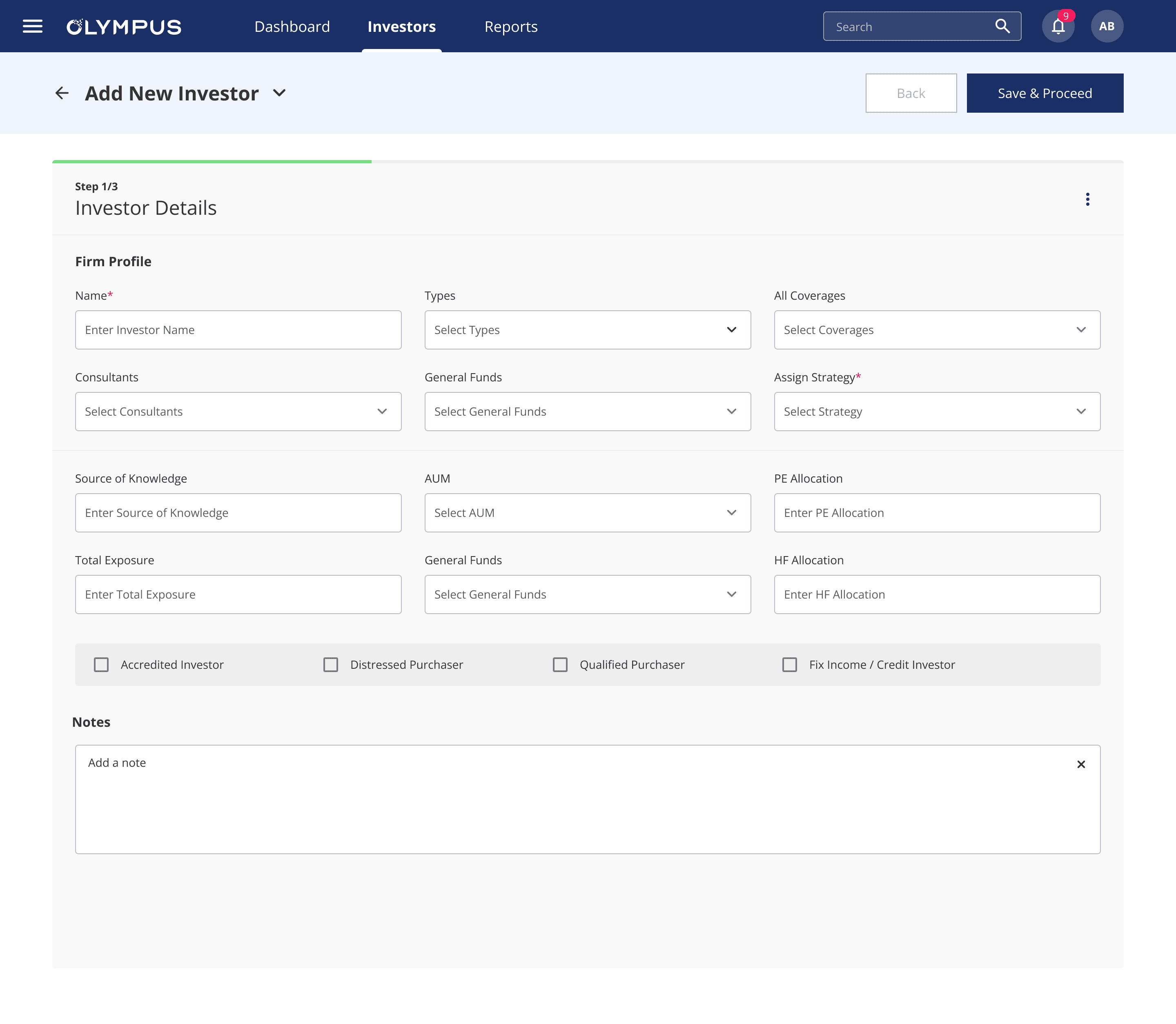Click the Enter Investor Name field
Screen dimensions: 1176x1024
tap(238, 330)
